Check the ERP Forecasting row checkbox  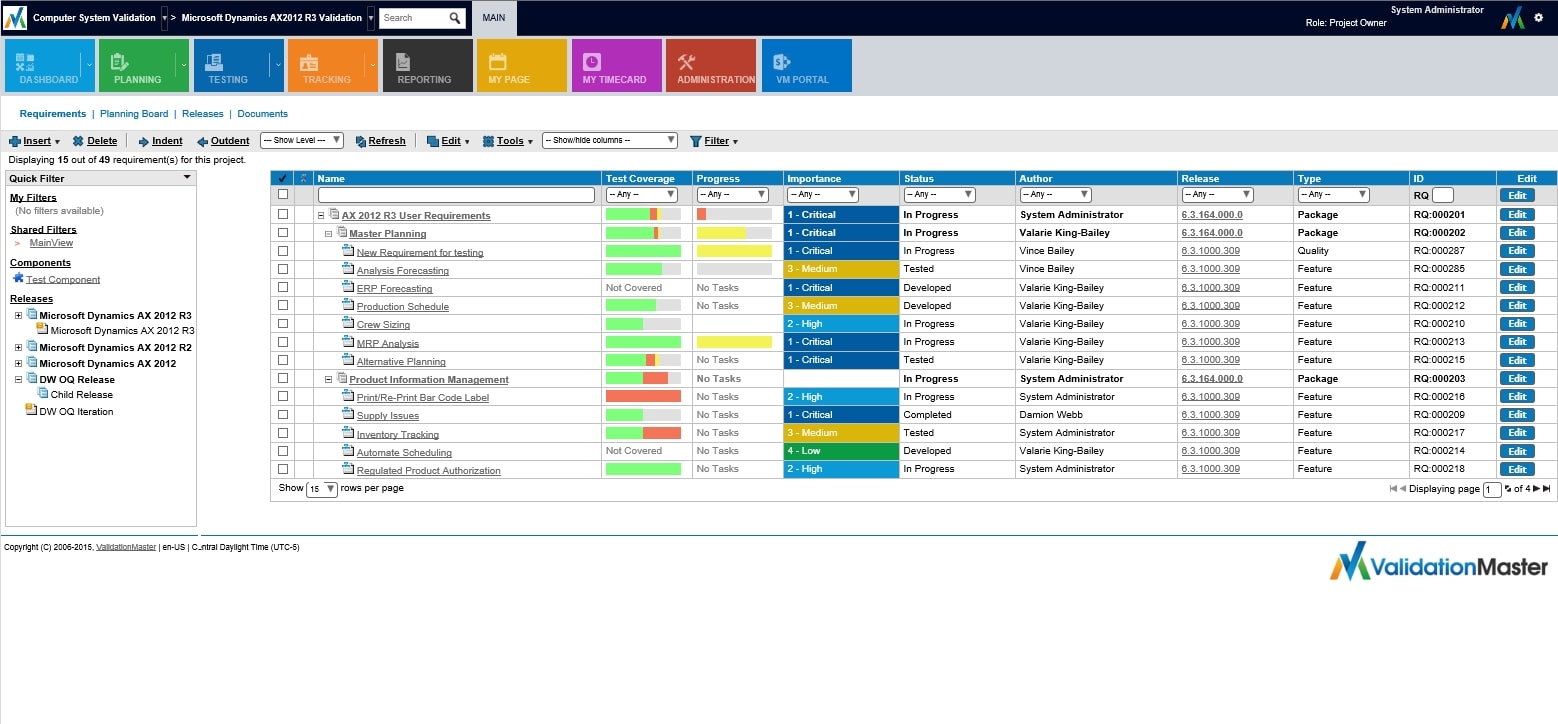pyautogui.click(x=283, y=287)
